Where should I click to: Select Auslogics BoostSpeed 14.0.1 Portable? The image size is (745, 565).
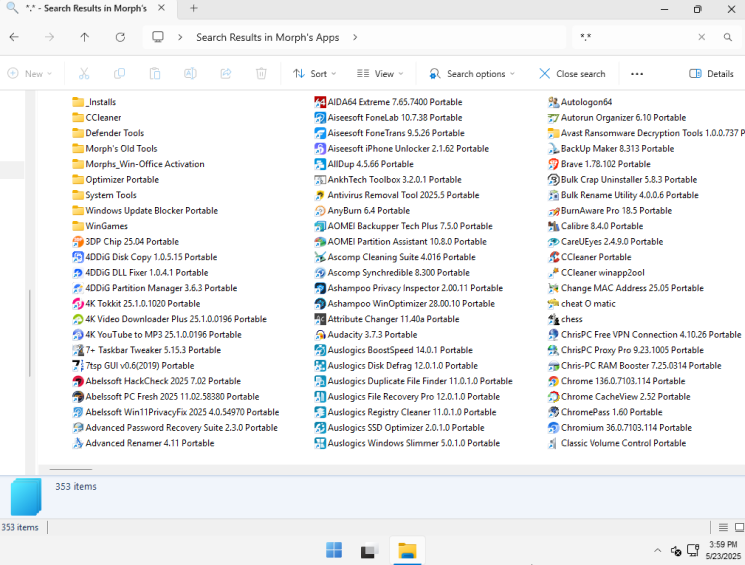pyautogui.click(x=394, y=350)
